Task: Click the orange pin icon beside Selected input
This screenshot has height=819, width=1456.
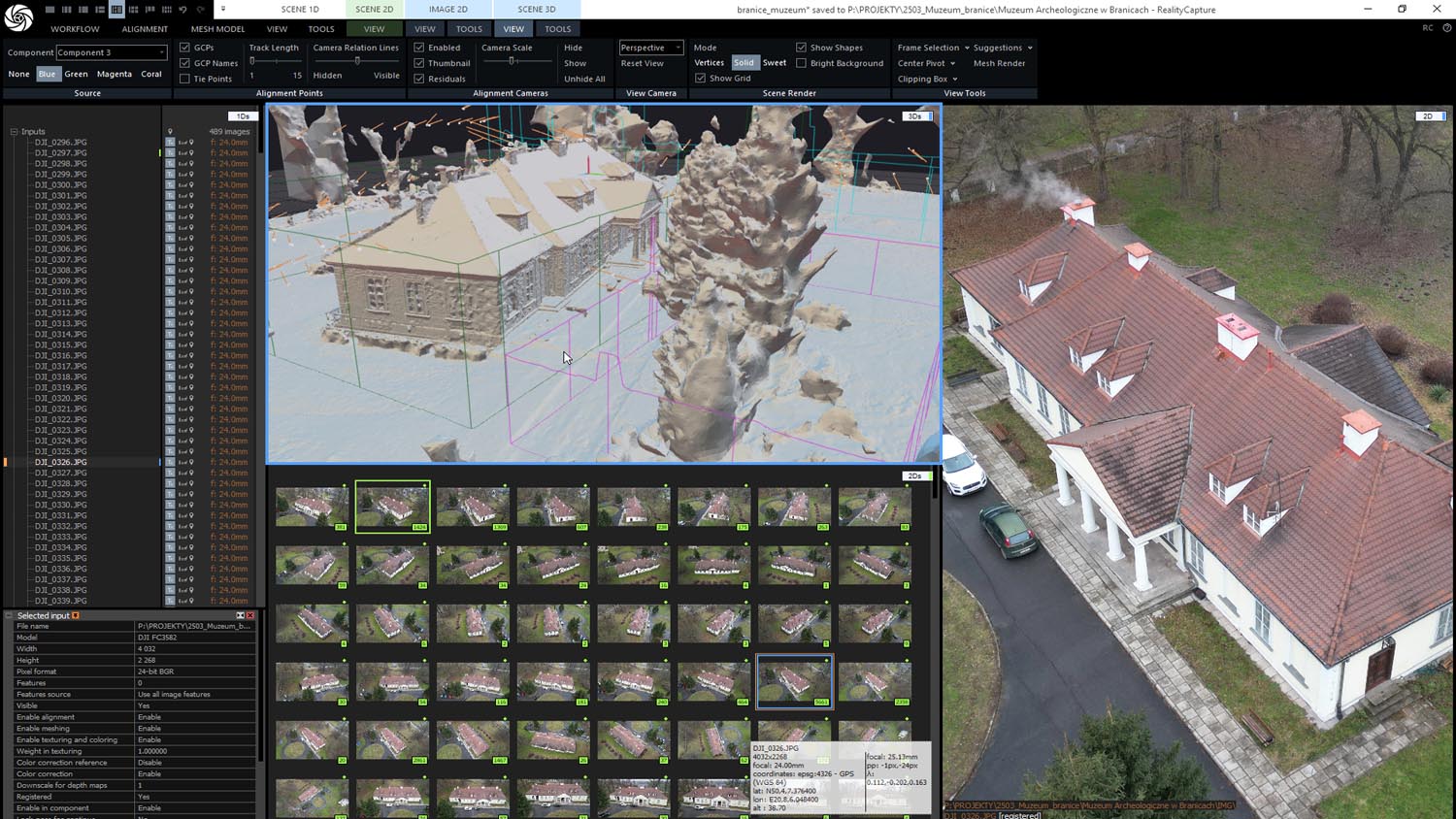Action: tap(76, 615)
